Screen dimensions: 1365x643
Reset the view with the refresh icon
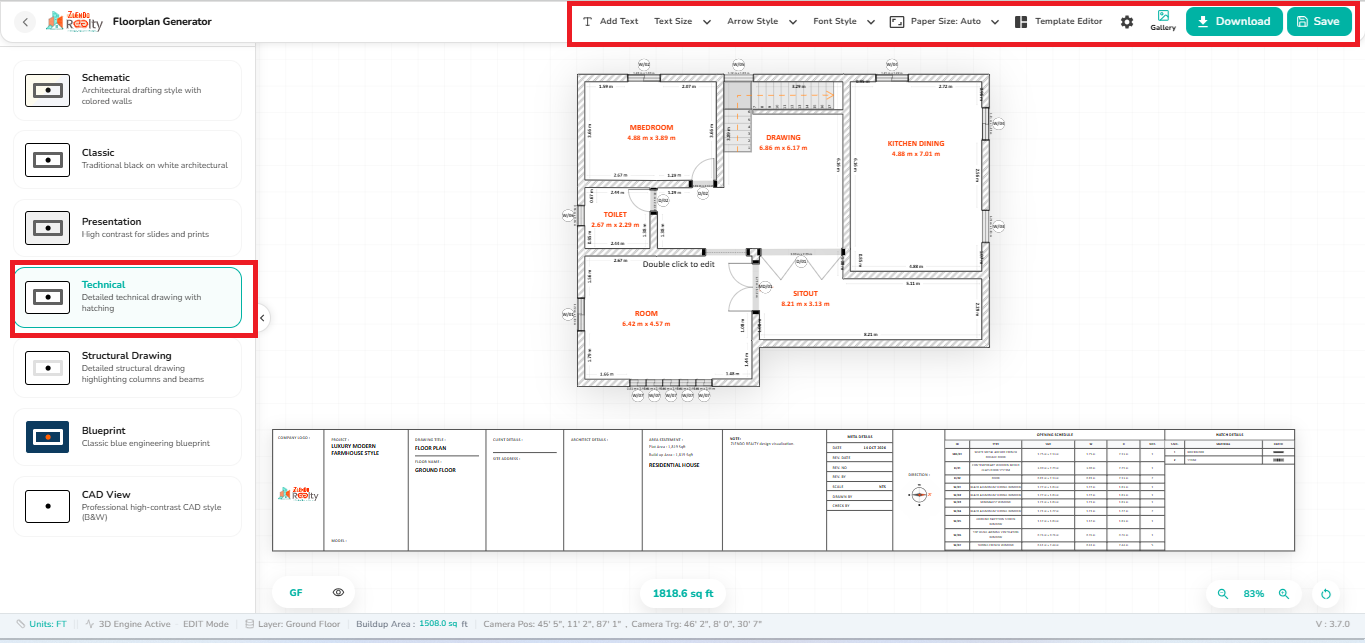click(x=1326, y=594)
